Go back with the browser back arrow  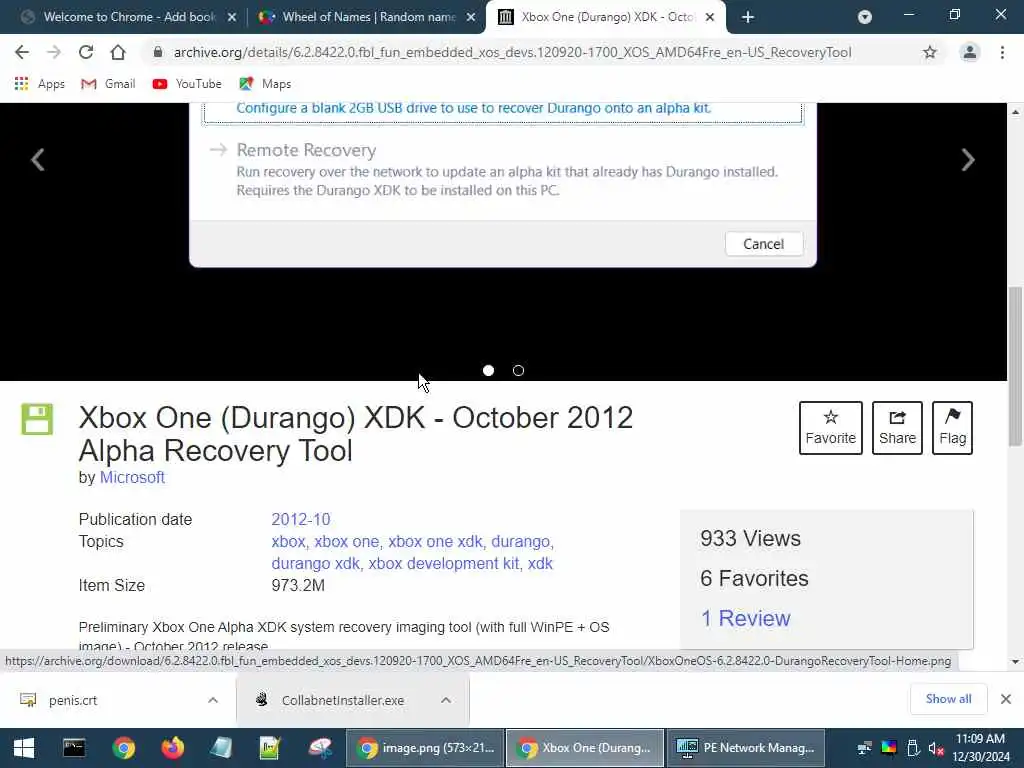pos(22,52)
